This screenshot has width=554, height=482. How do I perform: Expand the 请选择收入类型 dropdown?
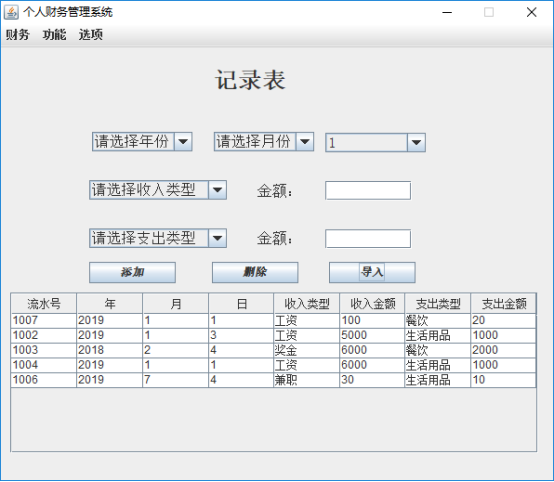158,190
